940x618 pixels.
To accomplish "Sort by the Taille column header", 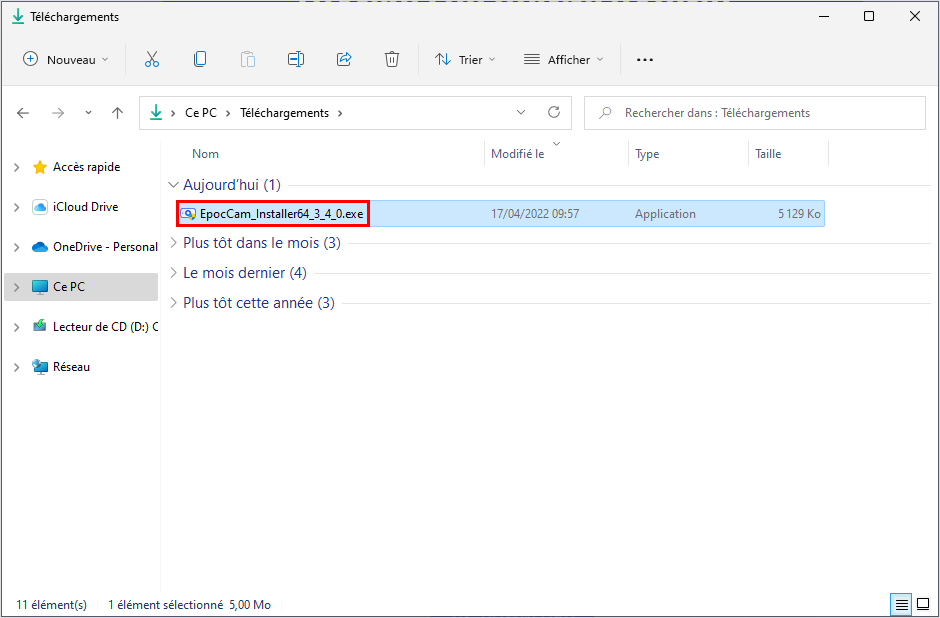I will pyautogui.click(x=768, y=153).
